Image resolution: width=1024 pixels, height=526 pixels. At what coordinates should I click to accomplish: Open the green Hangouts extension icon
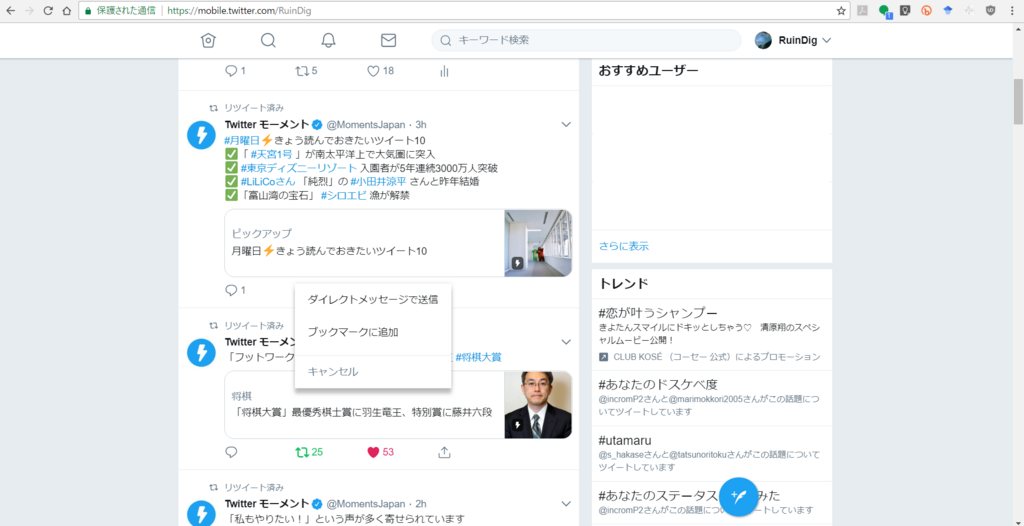(x=884, y=10)
